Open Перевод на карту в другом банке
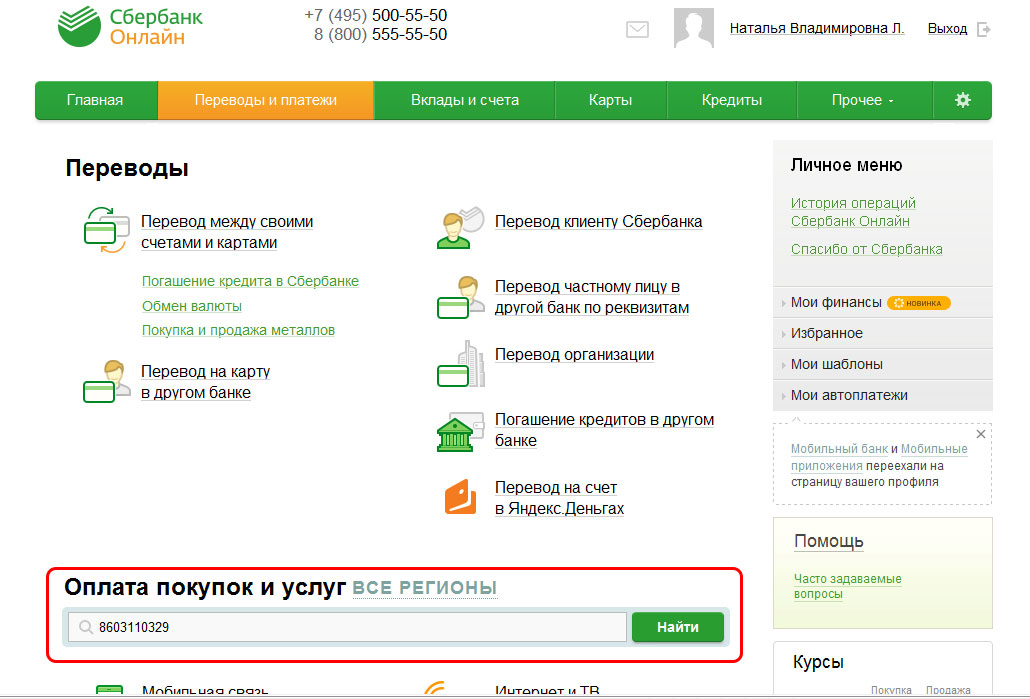 coord(206,382)
